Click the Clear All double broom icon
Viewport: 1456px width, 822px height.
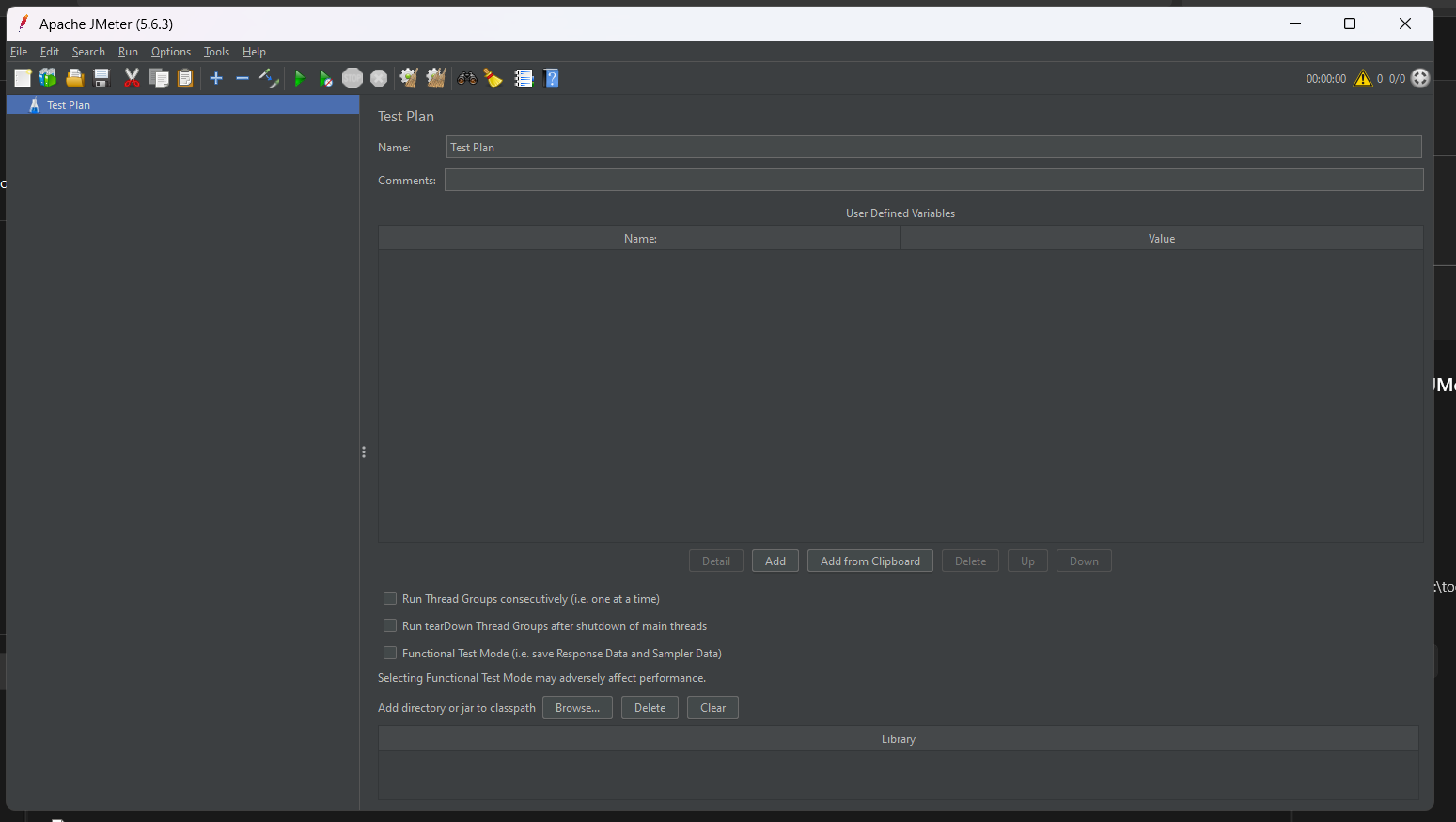(x=435, y=79)
